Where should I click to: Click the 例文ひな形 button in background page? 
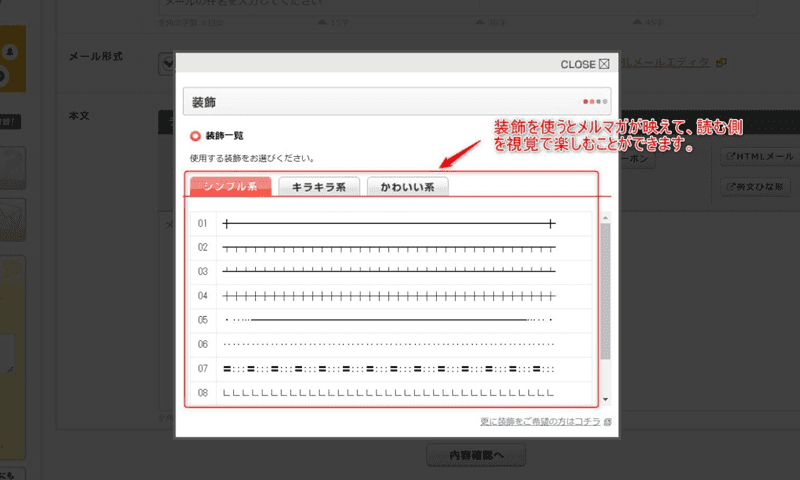click(x=755, y=187)
